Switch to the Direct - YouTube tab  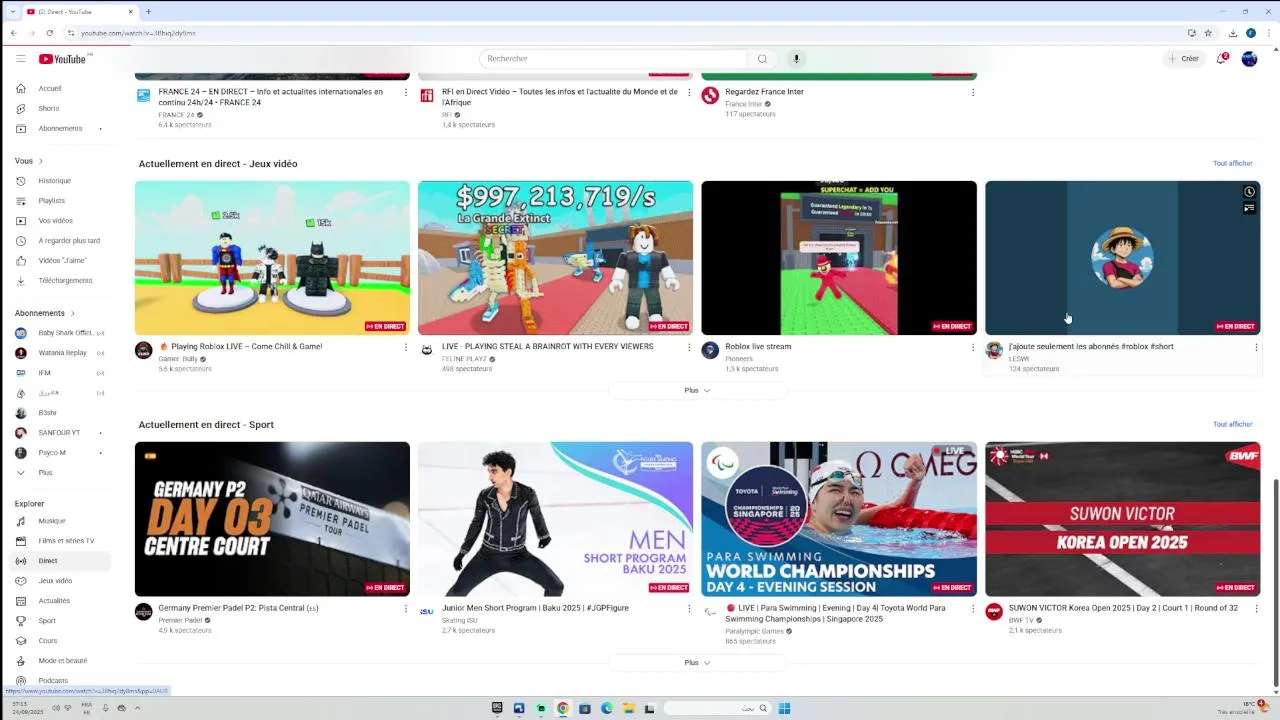[80, 12]
